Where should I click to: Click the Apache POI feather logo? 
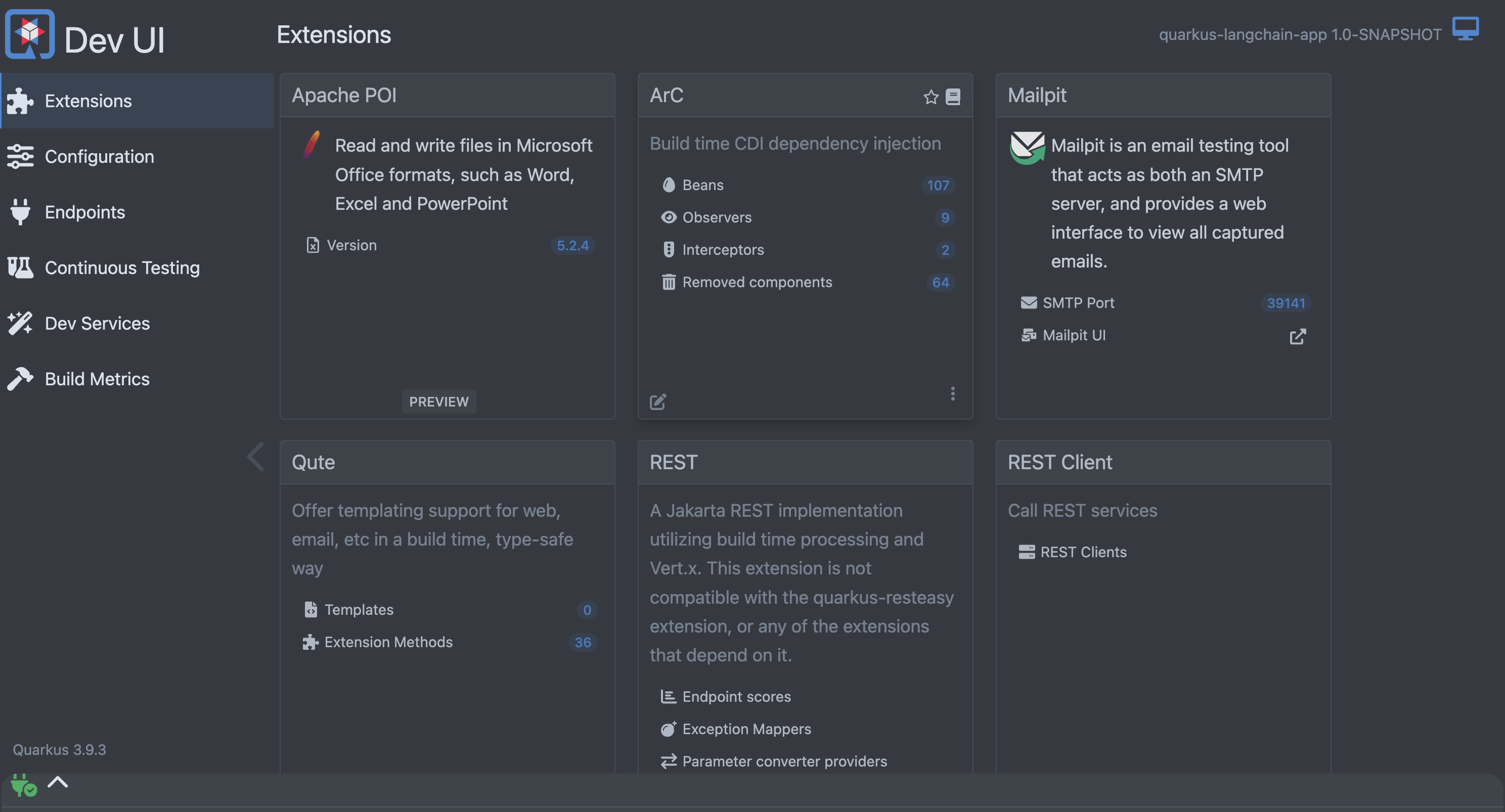click(x=312, y=146)
